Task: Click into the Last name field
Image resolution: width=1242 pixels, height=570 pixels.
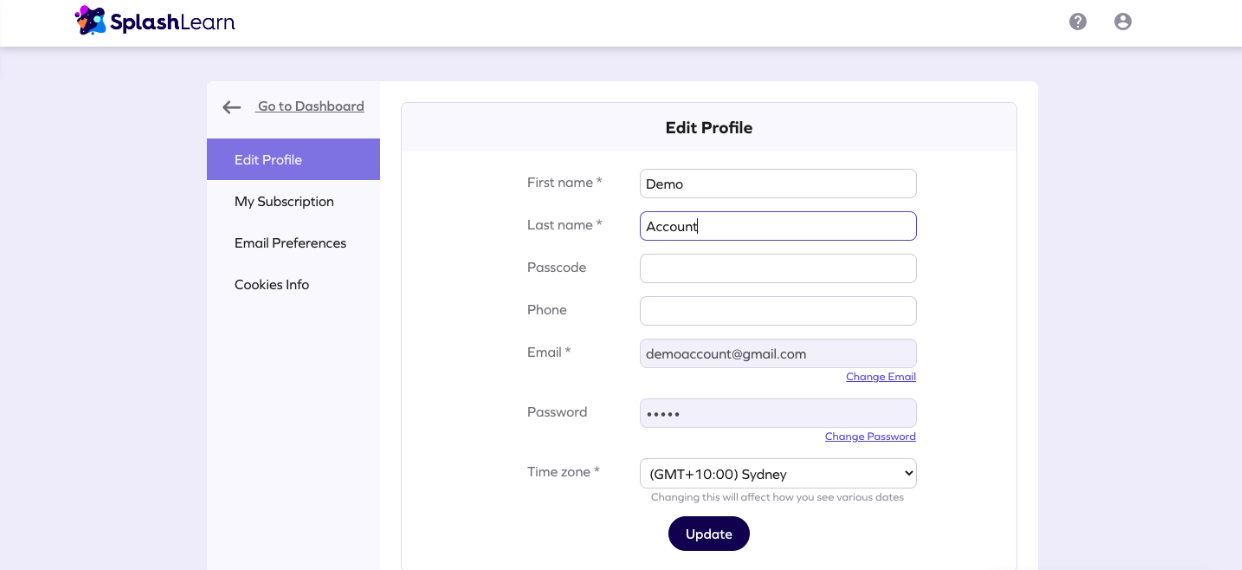Action: 778,226
